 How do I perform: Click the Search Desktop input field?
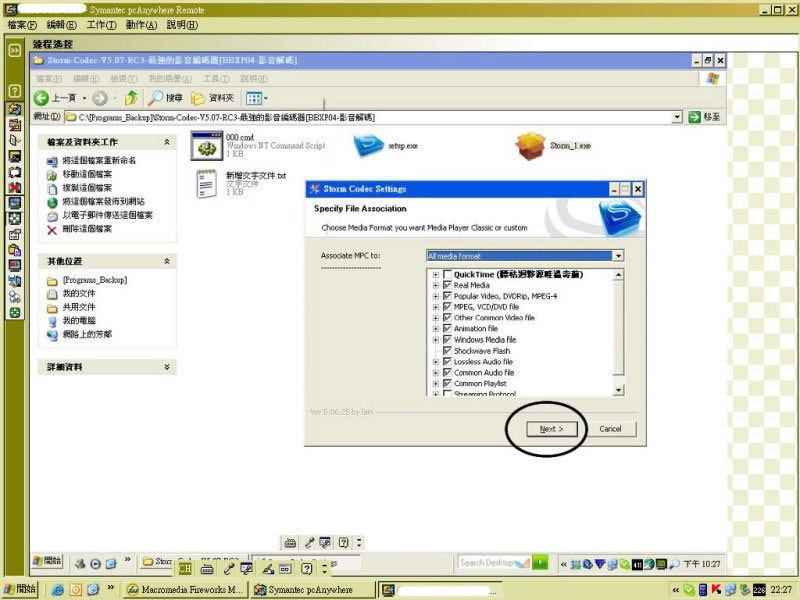coord(493,562)
